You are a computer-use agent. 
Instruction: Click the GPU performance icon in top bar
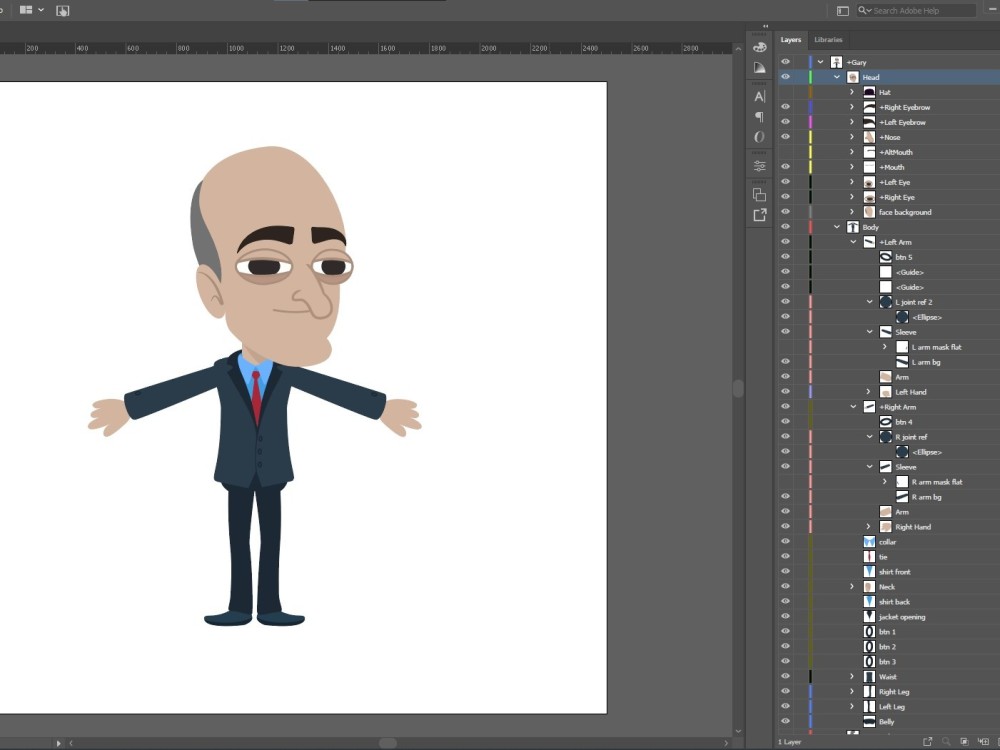pos(62,10)
